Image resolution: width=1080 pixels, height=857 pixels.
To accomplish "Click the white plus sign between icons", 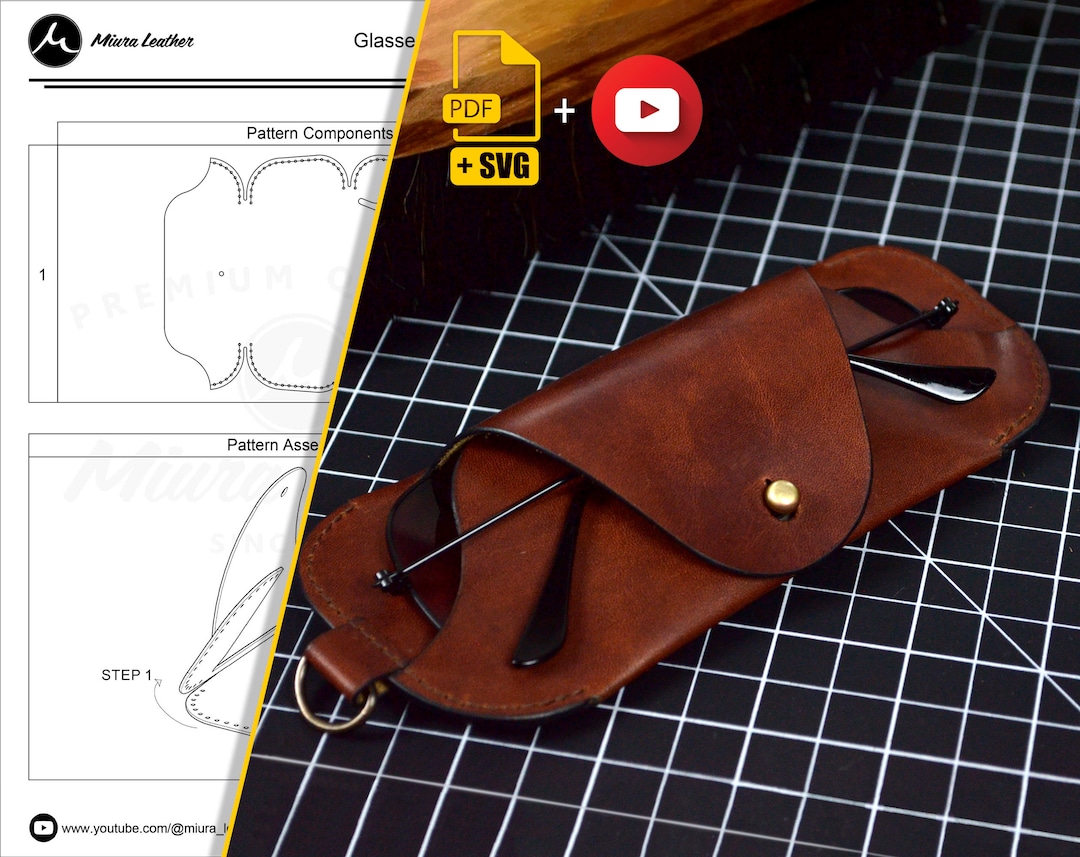I will coord(564,111).
